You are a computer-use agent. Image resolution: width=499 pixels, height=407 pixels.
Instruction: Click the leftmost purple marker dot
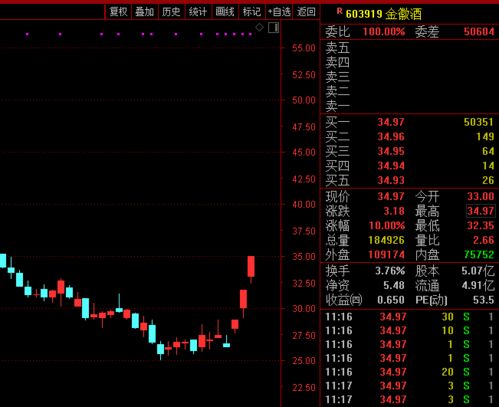click(27, 34)
